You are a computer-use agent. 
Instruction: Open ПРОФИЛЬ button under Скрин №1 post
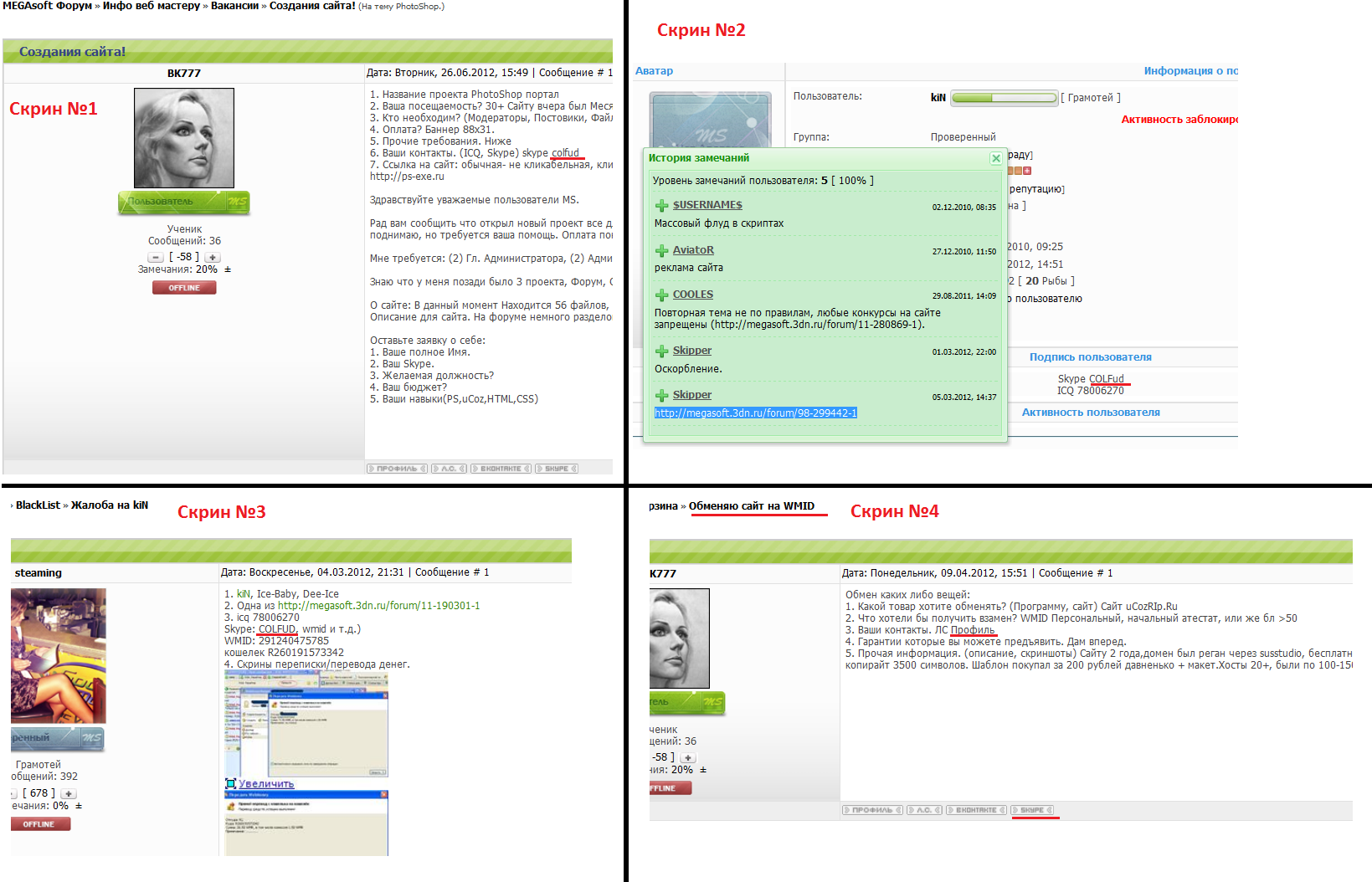point(397,469)
